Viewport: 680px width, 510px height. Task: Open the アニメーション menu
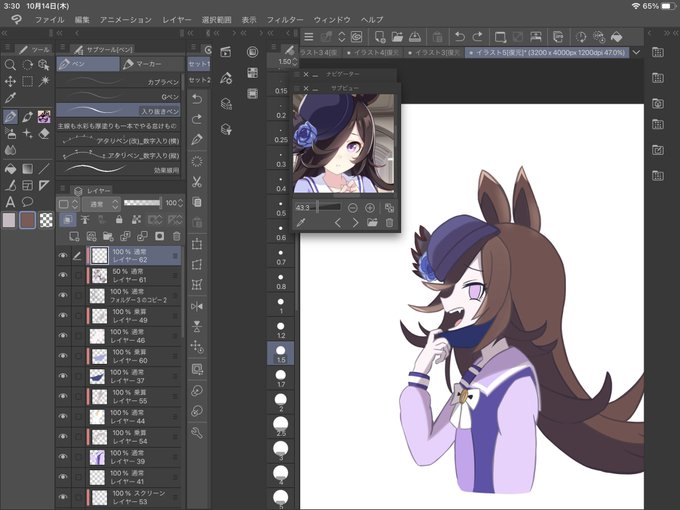[x=126, y=20]
